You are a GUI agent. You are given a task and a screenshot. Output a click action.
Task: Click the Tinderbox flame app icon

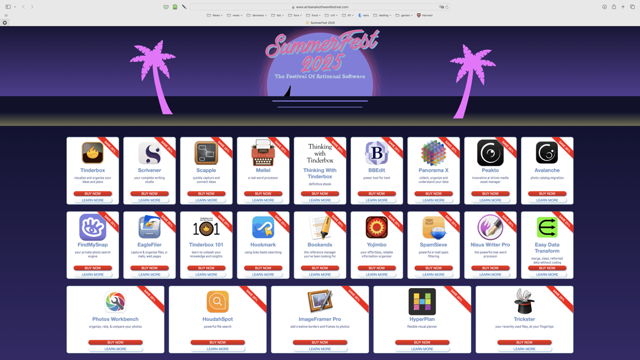(x=93, y=153)
